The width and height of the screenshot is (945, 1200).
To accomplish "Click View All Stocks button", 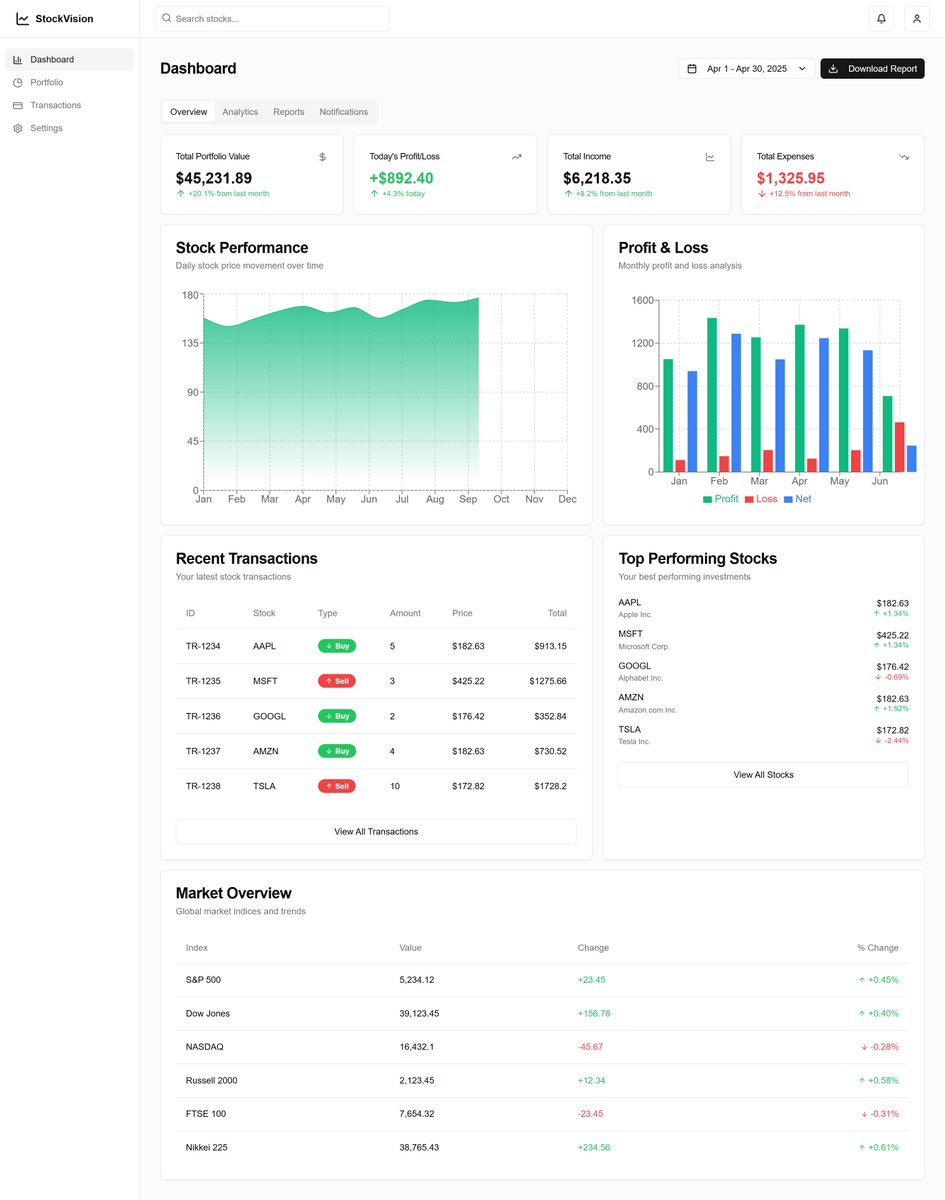I will [x=763, y=774].
